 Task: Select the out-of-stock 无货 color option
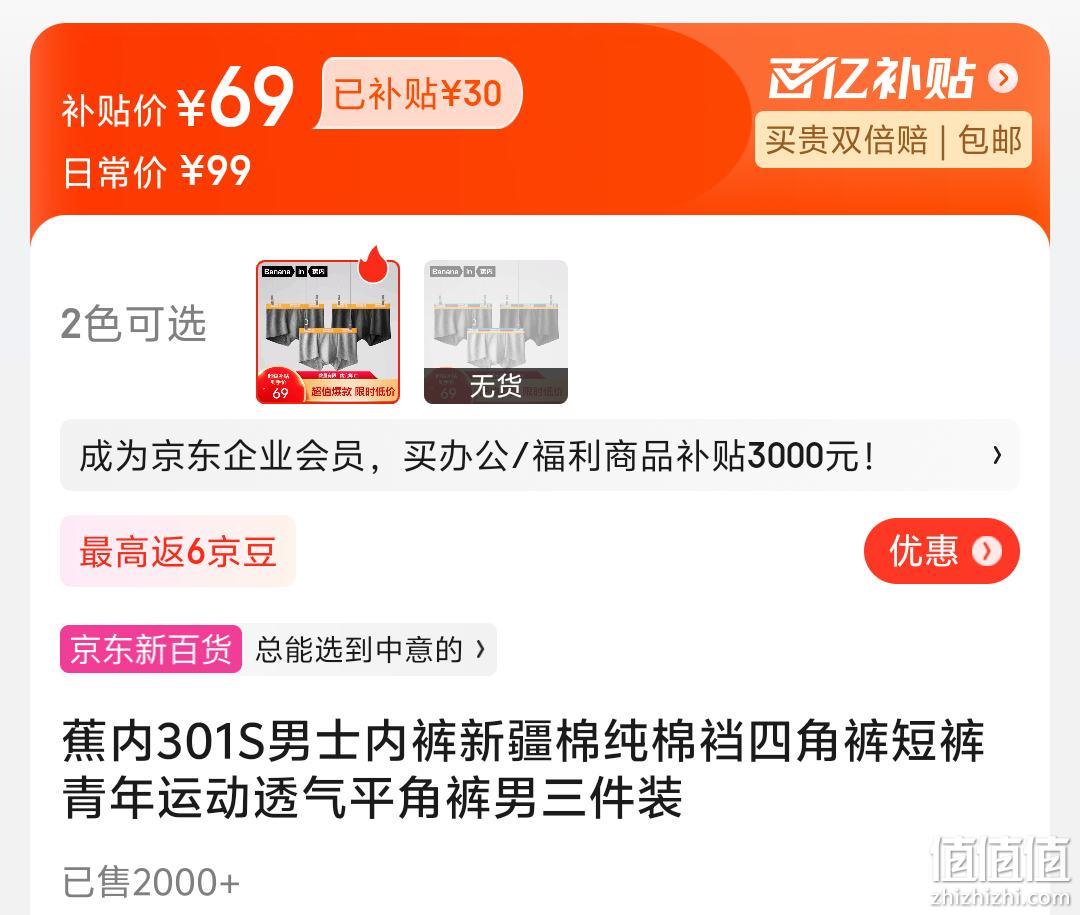pos(496,332)
